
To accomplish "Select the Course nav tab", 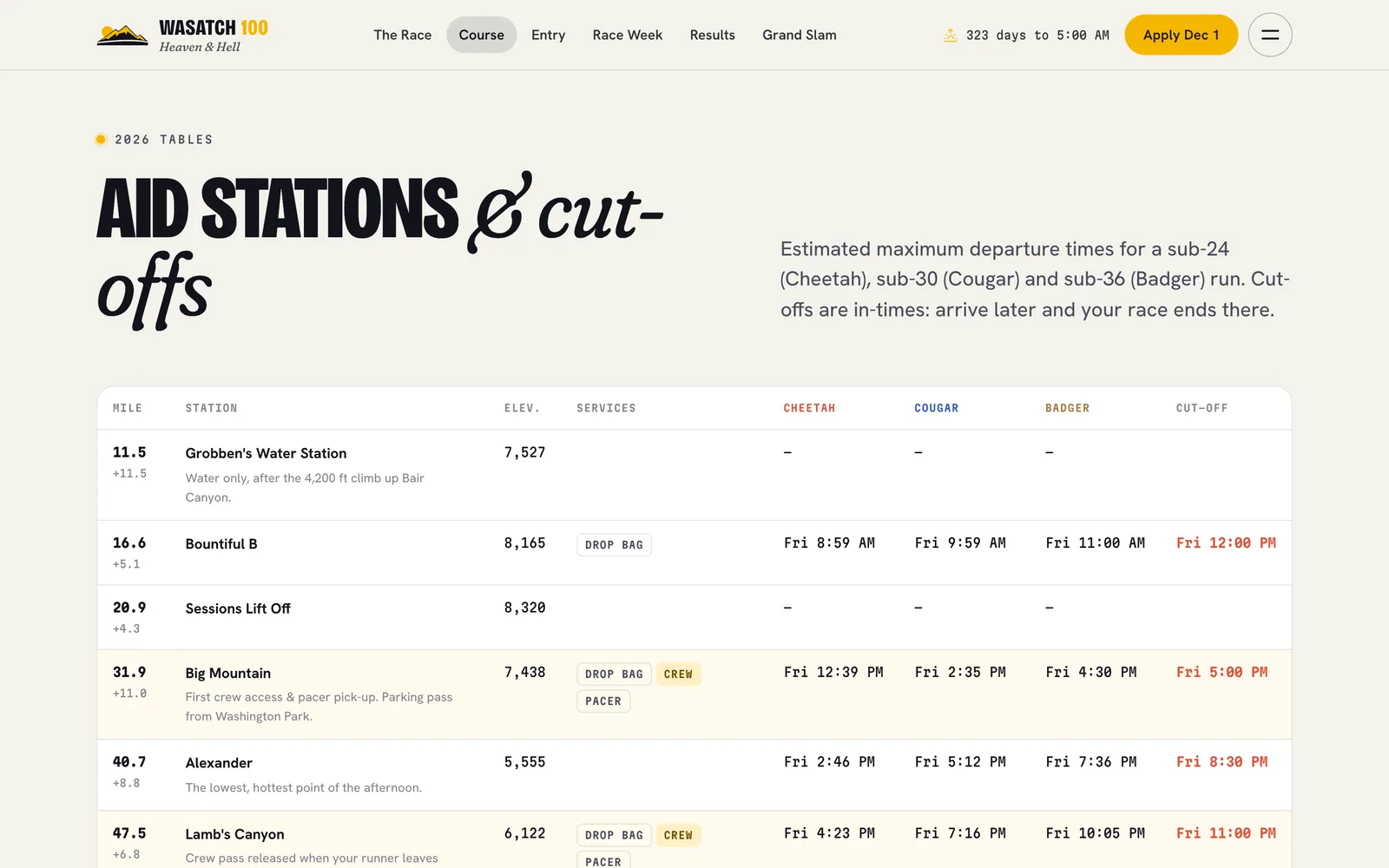I will 481,35.
